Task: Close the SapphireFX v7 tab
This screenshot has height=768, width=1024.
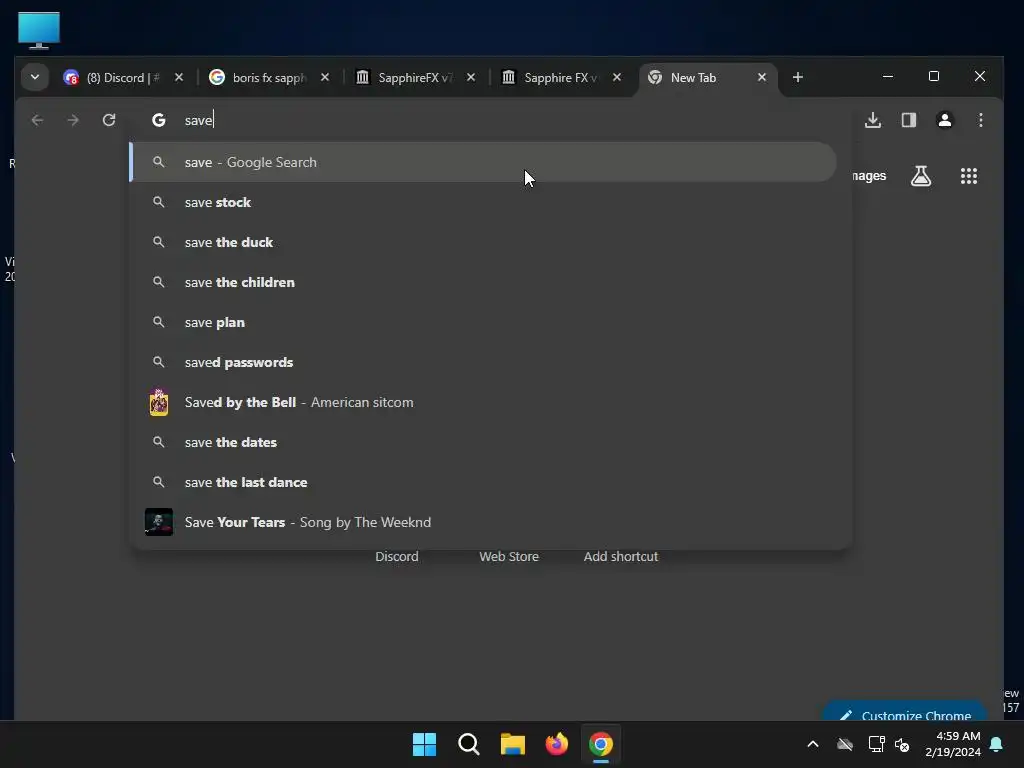Action: pyautogui.click(x=471, y=77)
